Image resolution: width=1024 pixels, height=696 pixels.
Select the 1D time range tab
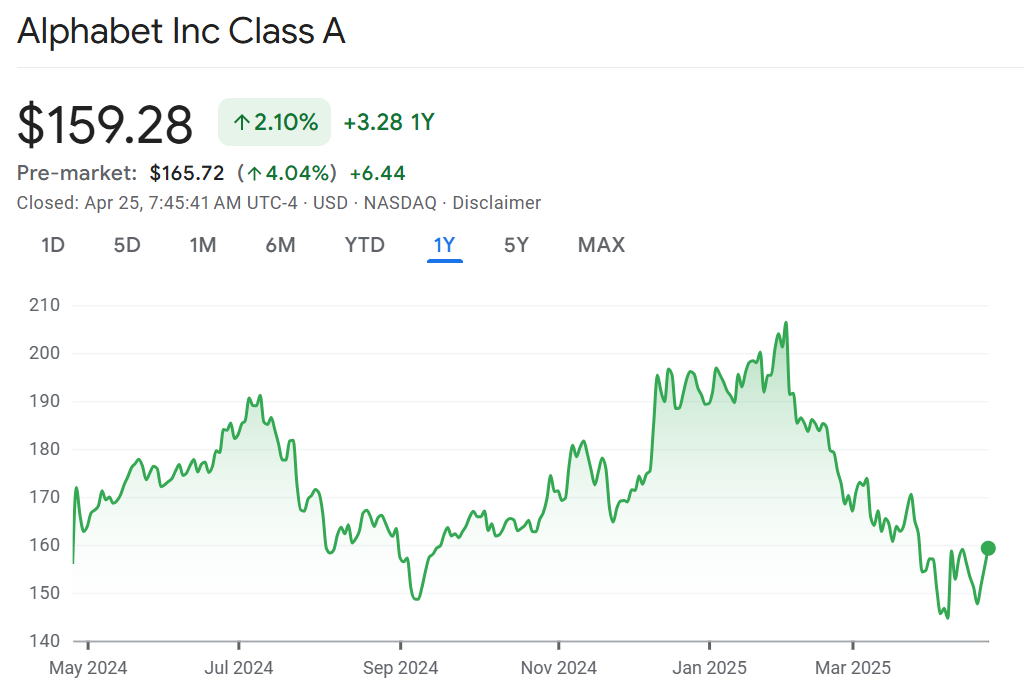tap(53, 245)
